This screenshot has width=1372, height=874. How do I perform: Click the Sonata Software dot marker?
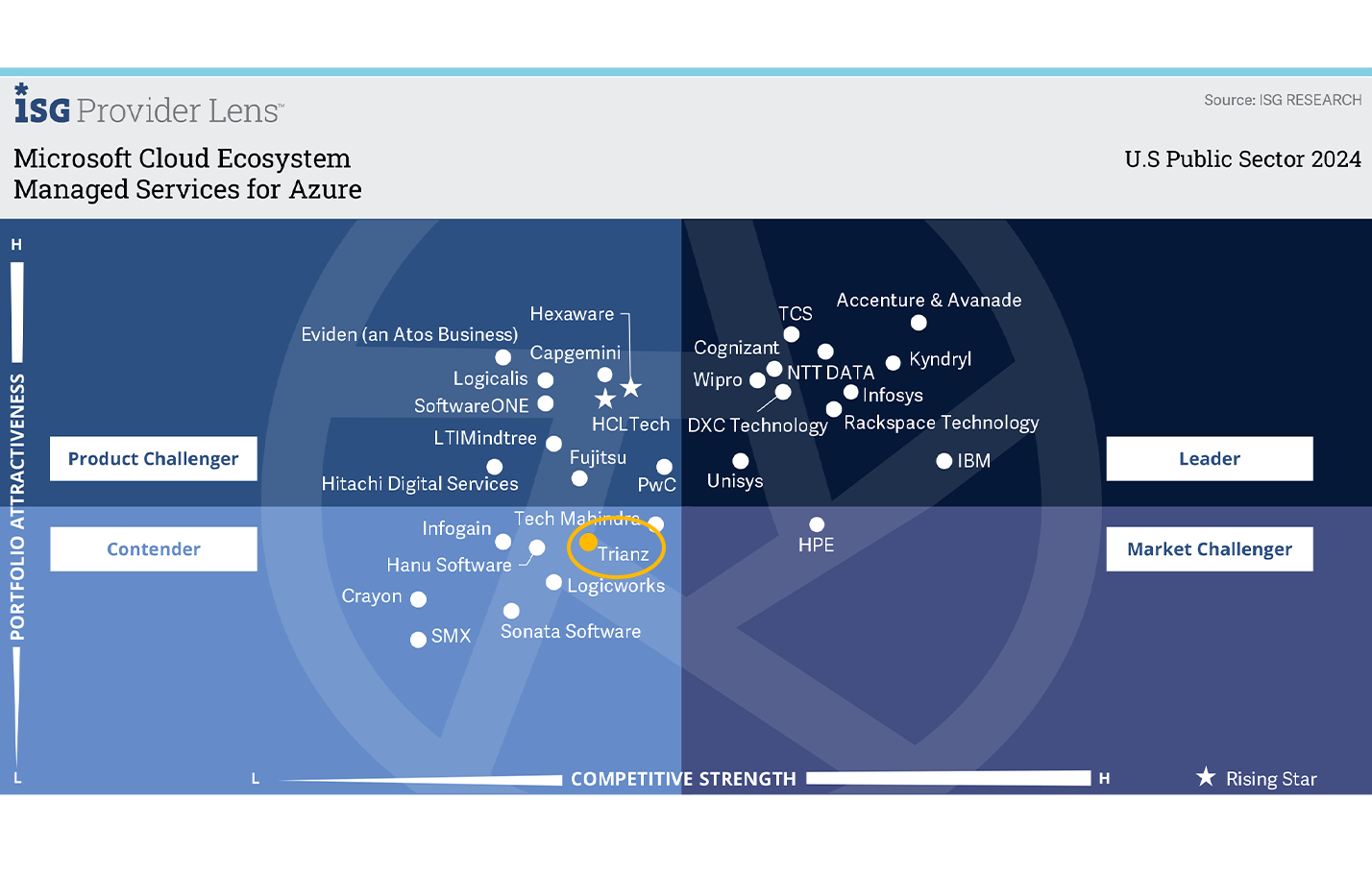point(511,611)
